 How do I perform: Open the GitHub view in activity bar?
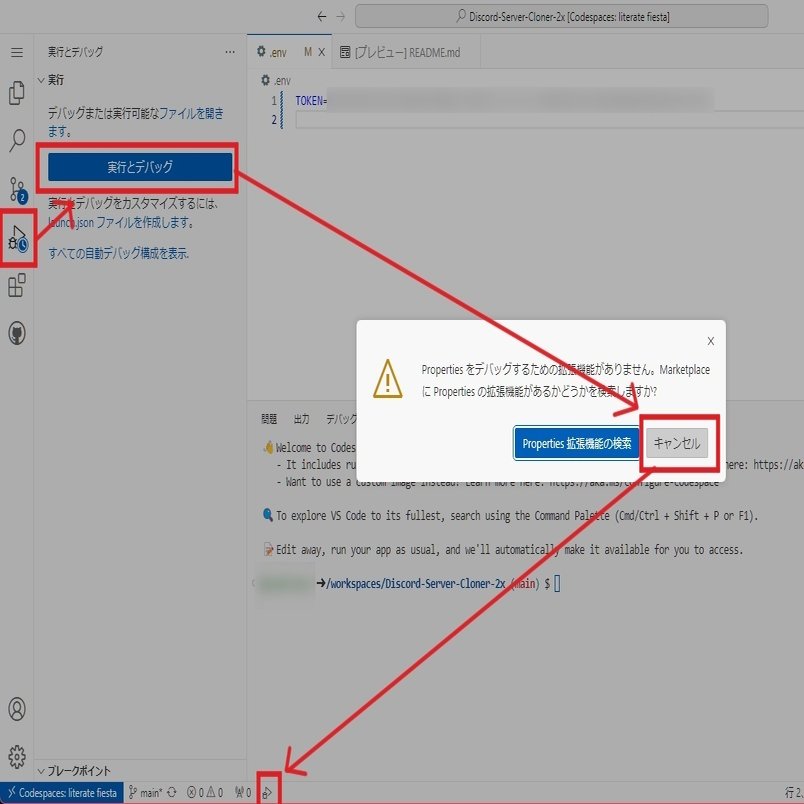tap(17, 333)
